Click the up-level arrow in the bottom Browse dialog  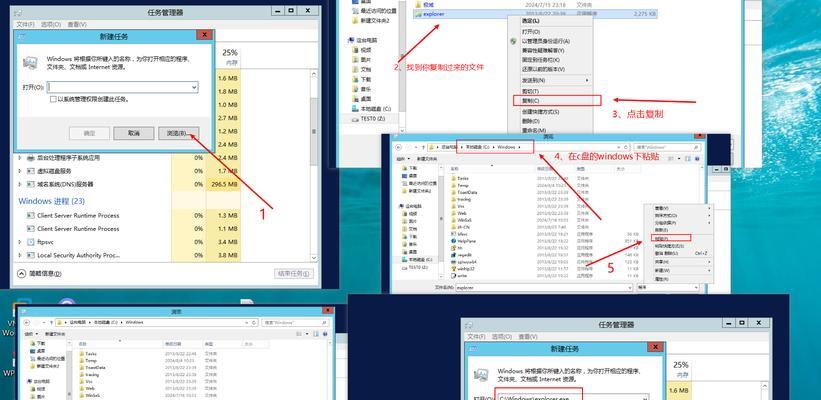51,323
